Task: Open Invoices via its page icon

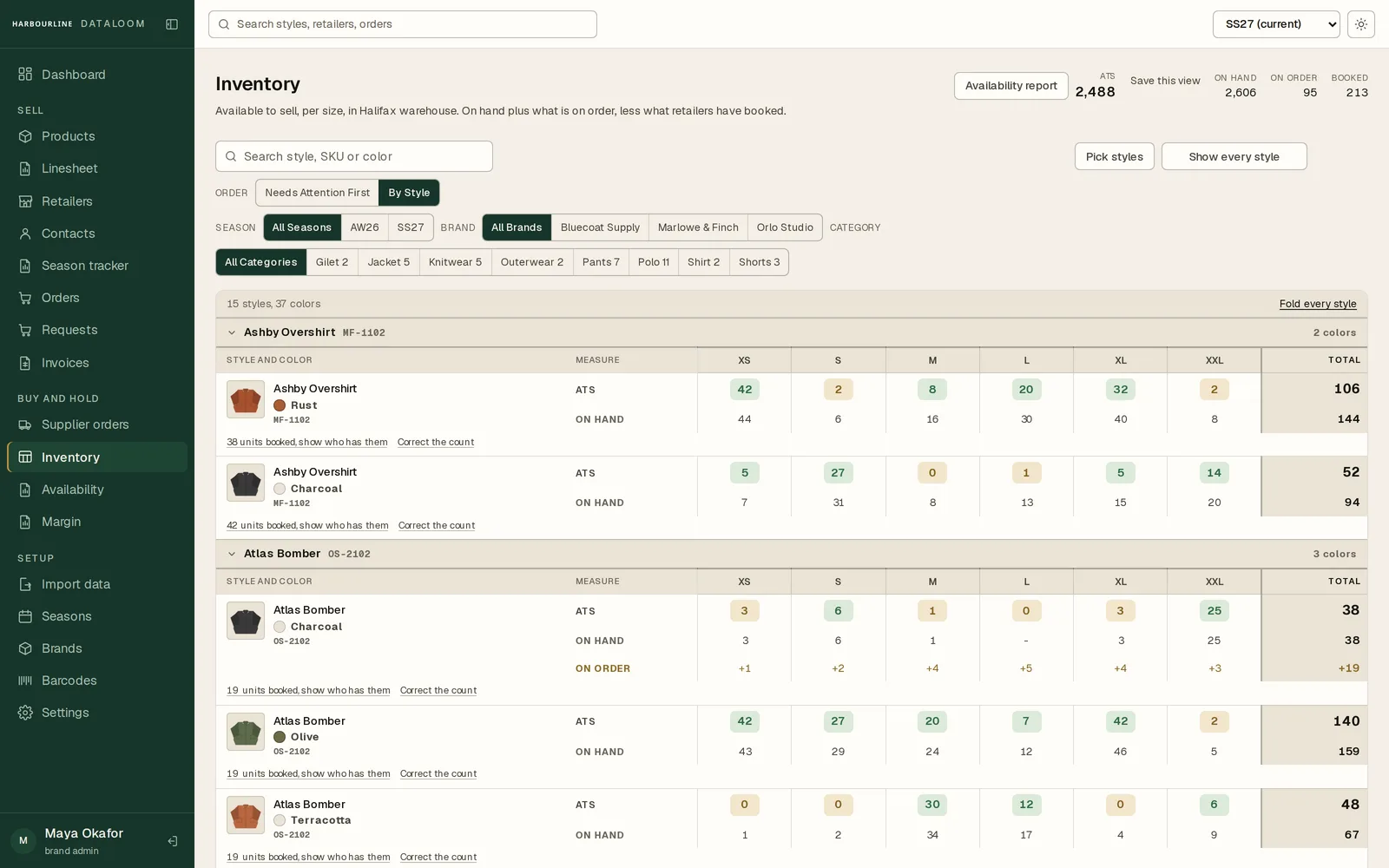Action: pos(25,363)
